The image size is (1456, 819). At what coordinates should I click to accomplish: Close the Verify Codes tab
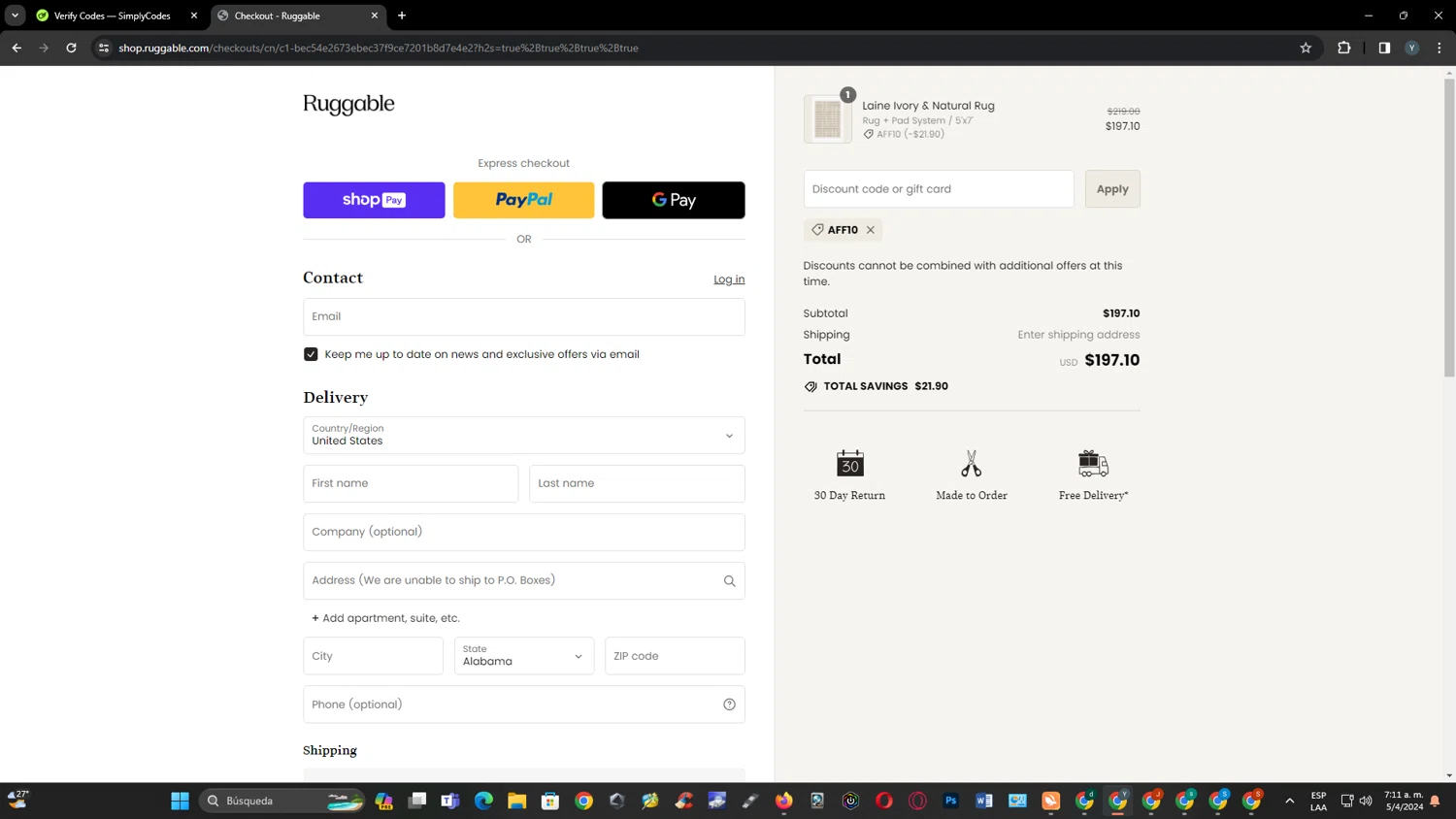click(193, 16)
